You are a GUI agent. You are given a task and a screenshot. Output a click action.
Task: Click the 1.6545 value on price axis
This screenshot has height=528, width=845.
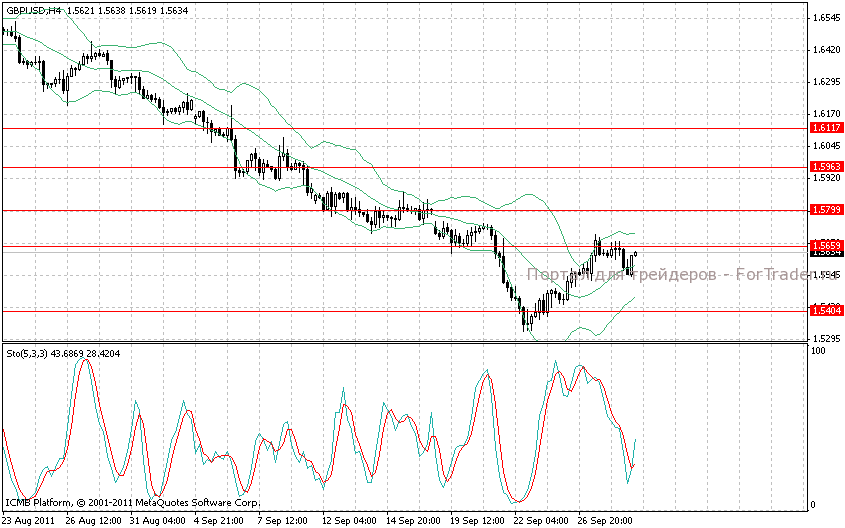point(826,18)
